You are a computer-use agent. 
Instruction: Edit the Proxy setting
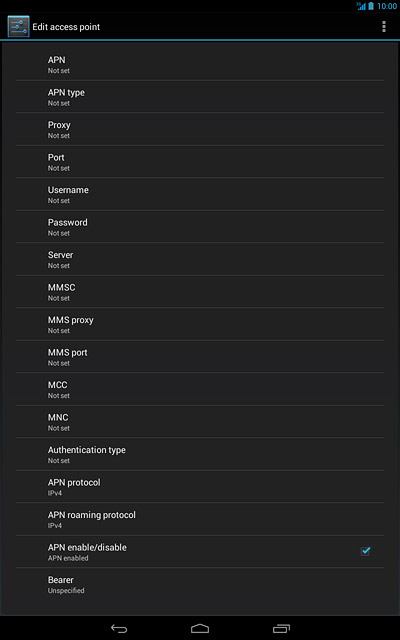200,129
